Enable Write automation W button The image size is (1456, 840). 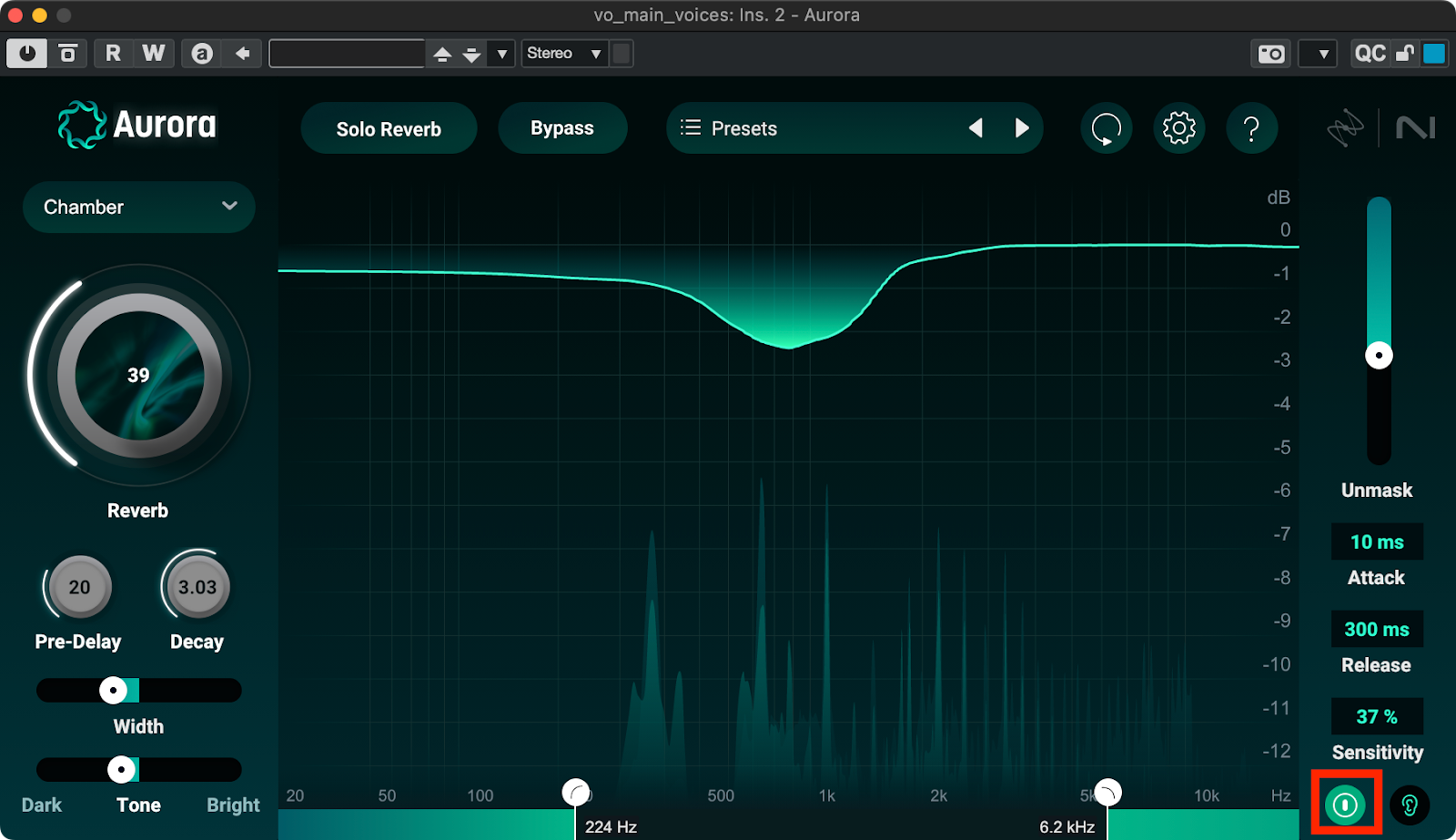(x=154, y=54)
